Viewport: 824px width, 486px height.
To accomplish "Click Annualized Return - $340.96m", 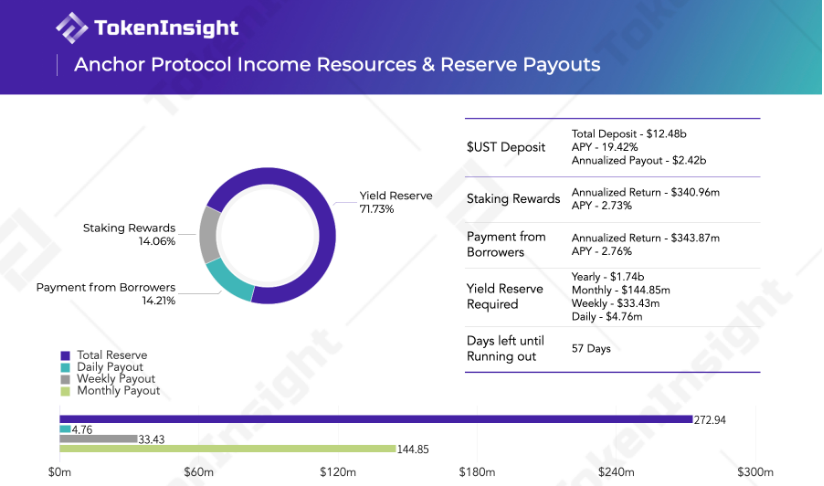I will pyautogui.click(x=646, y=192).
